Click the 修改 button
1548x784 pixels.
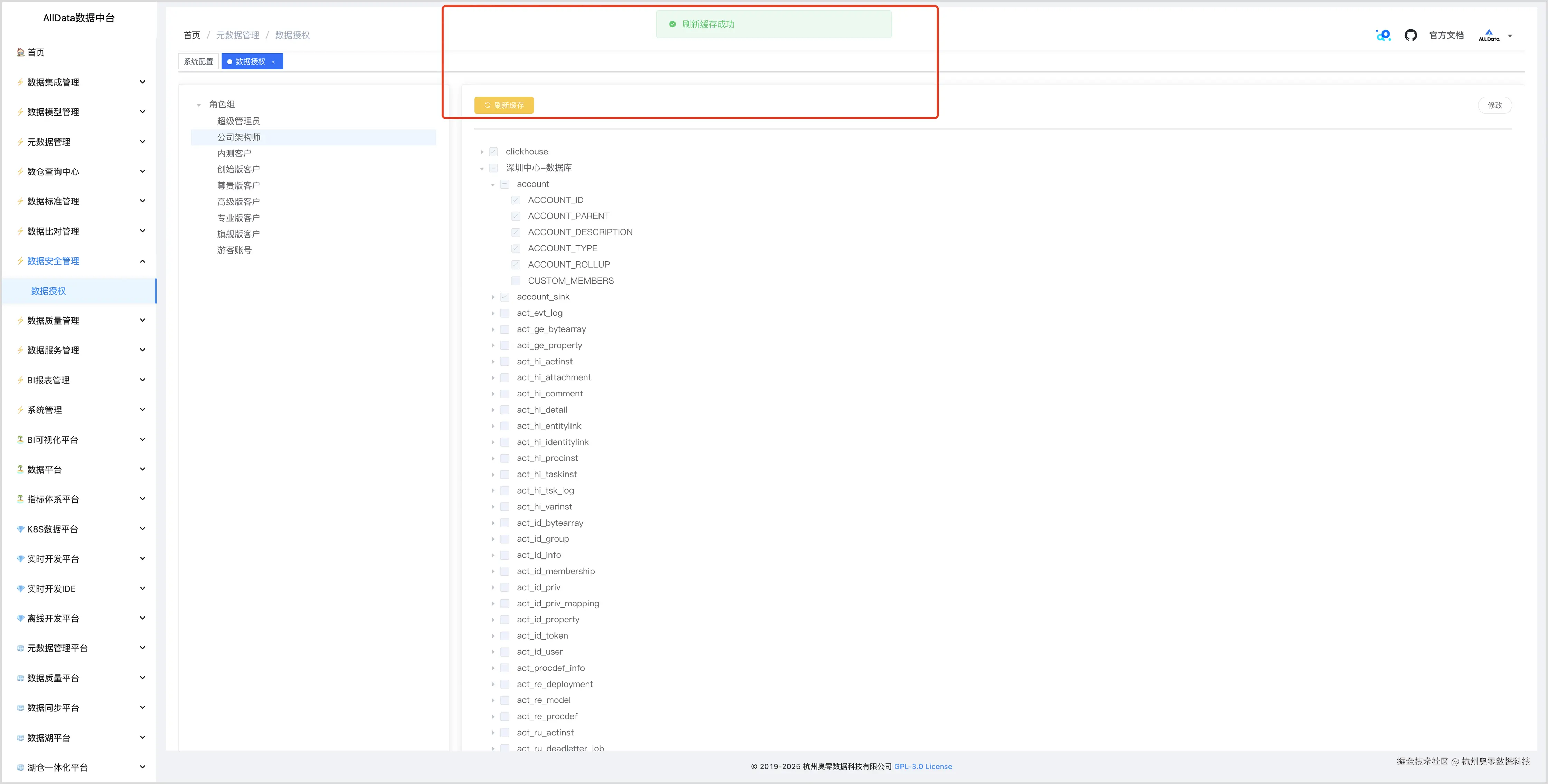pos(1494,105)
